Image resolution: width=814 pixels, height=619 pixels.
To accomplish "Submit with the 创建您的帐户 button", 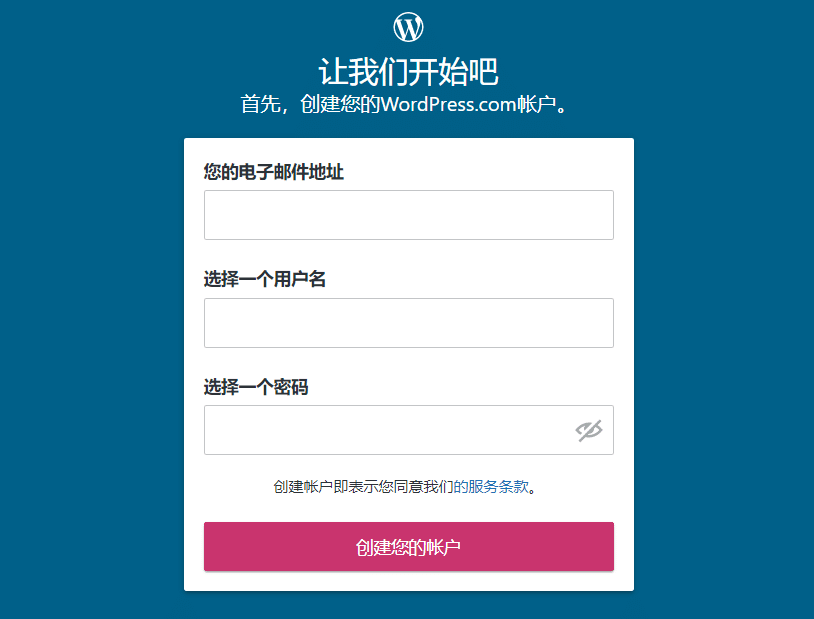I will [x=409, y=547].
